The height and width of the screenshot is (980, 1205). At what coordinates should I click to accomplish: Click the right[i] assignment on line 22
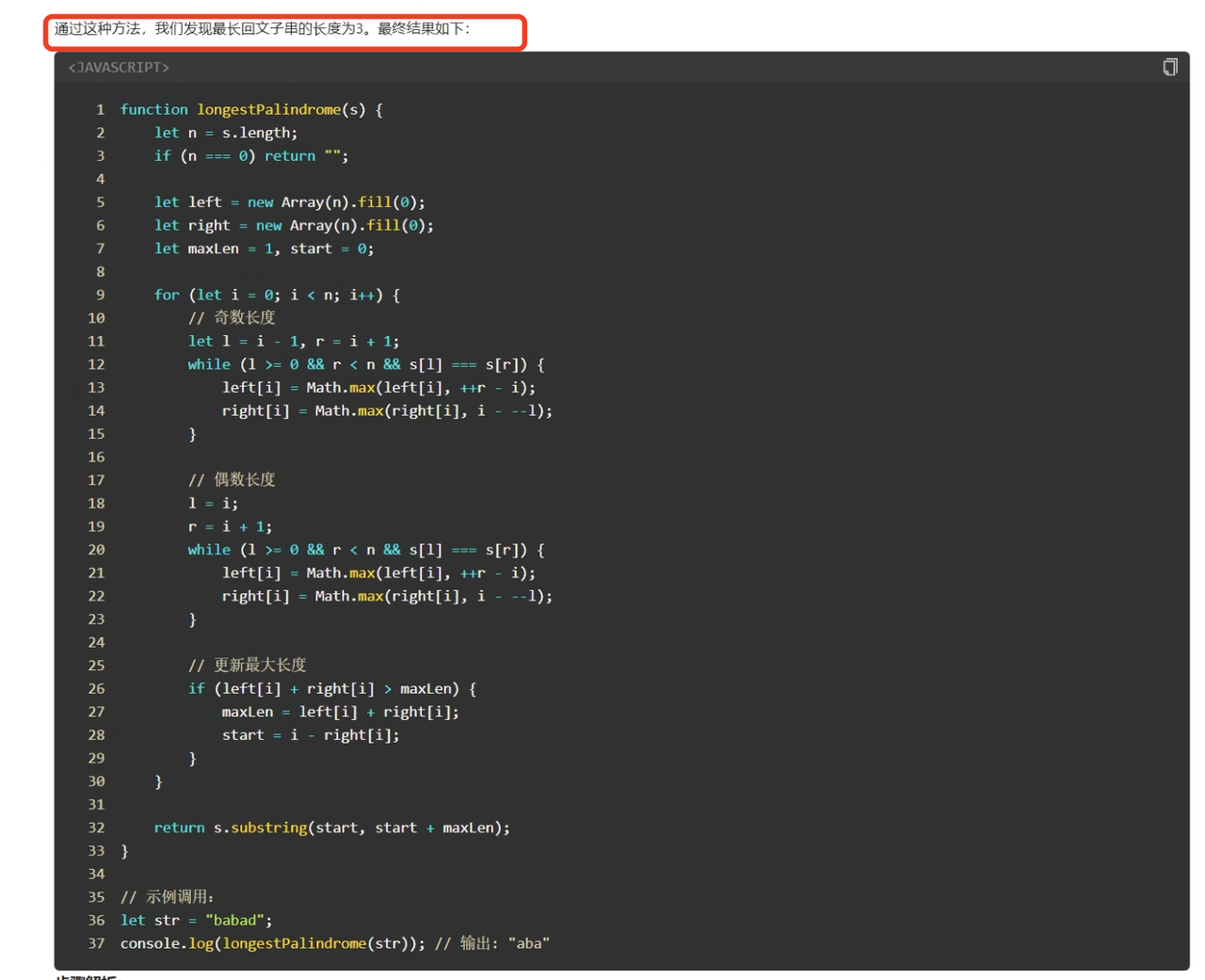point(387,596)
